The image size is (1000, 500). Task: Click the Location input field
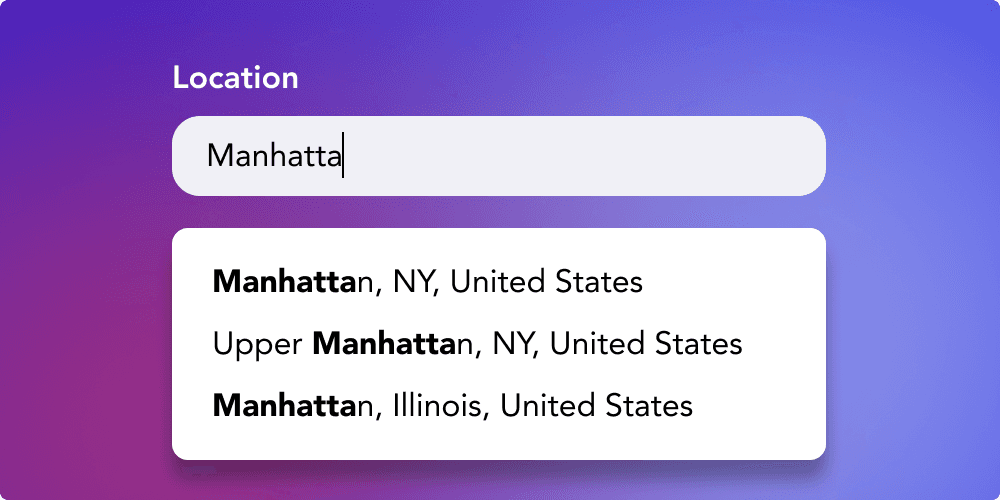pyautogui.click(x=498, y=156)
